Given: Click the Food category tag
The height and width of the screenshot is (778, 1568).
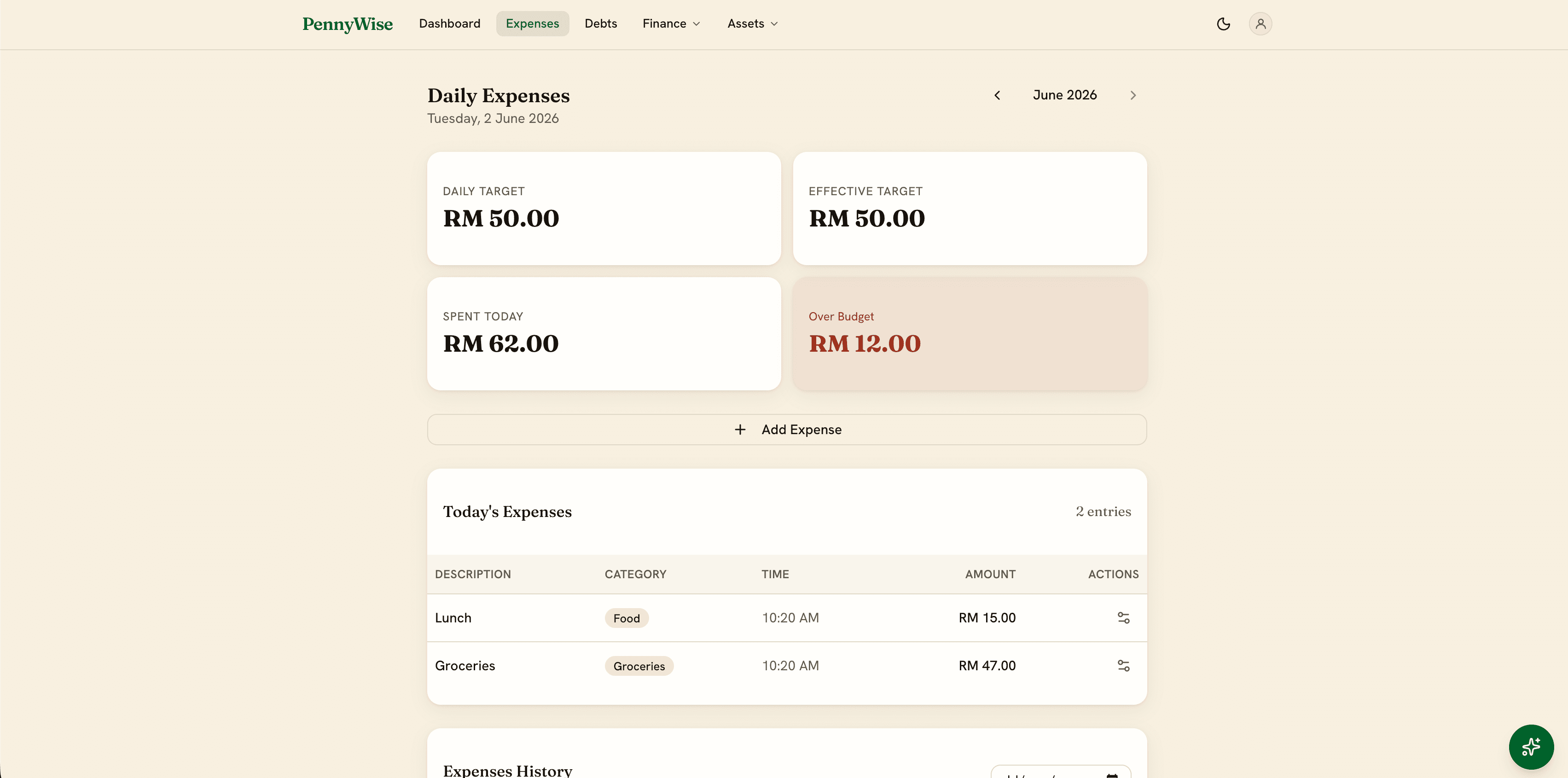Looking at the screenshot, I should (627, 618).
